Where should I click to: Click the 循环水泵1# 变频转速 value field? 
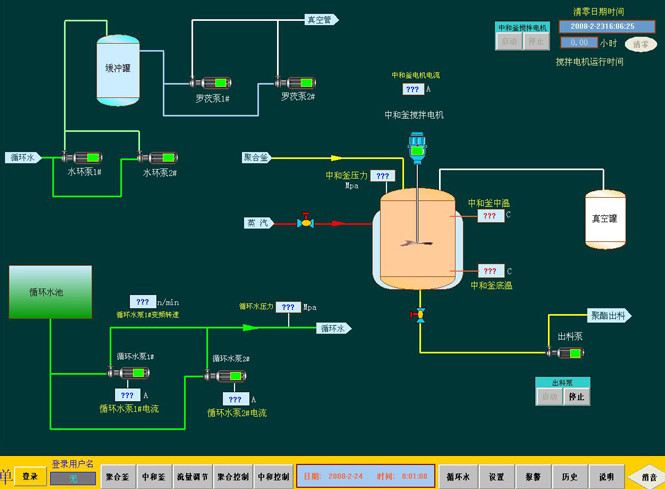(x=142, y=302)
